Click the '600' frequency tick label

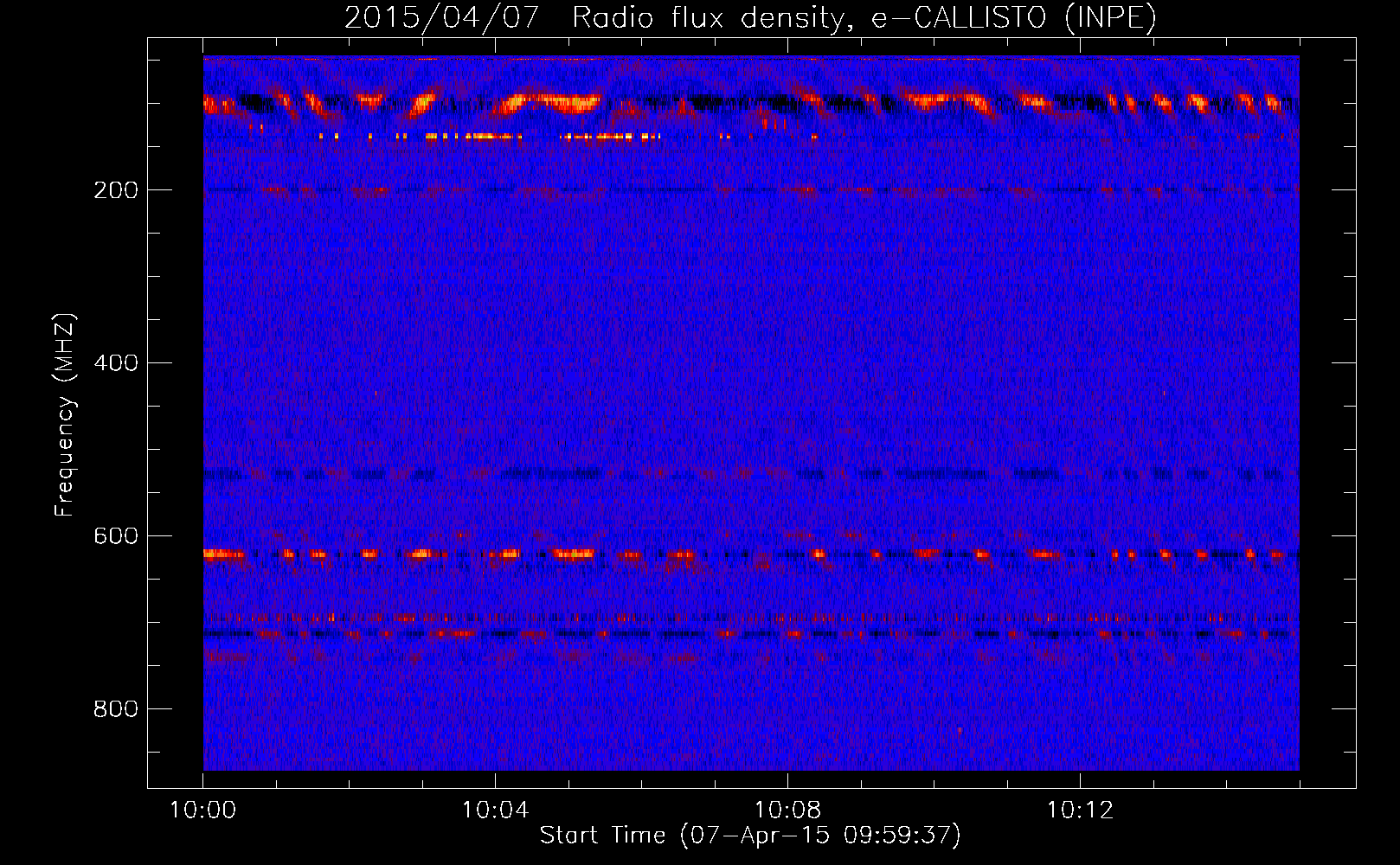(116, 536)
